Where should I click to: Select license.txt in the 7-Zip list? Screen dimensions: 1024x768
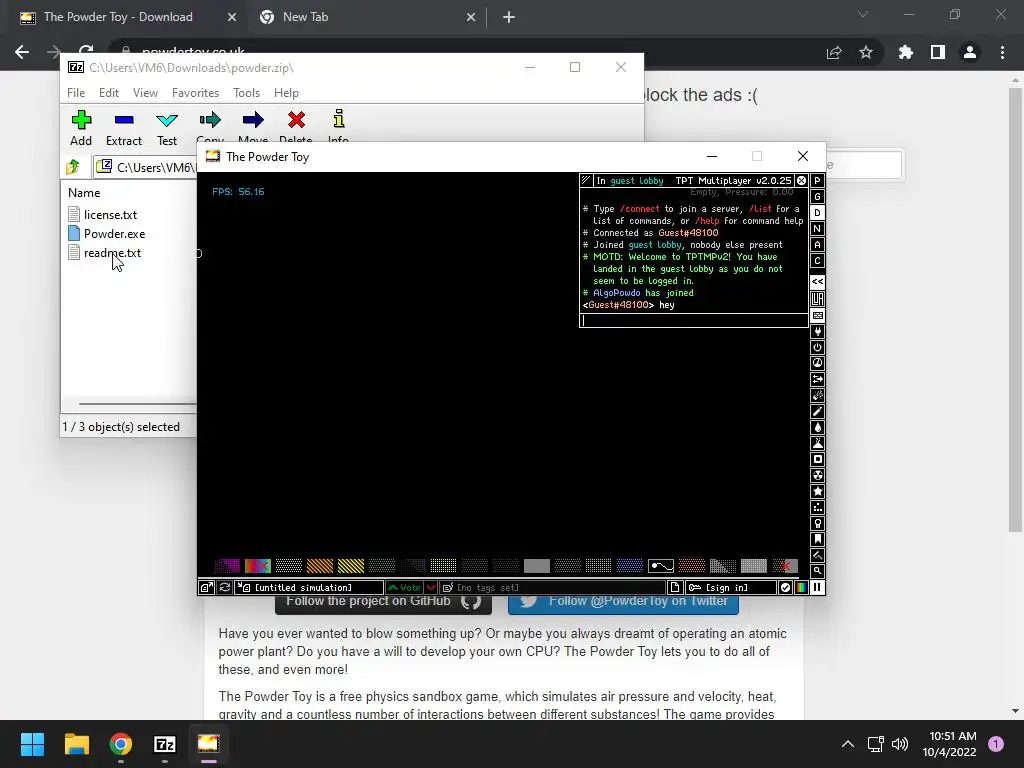point(110,215)
